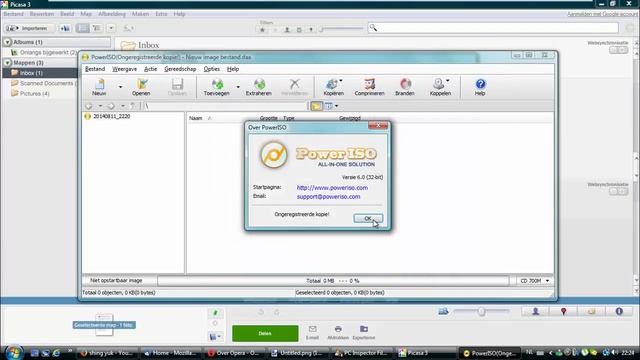The width and height of the screenshot is (640, 360).
Task: Open the Actie menu in PowerISO
Action: coord(151,69)
